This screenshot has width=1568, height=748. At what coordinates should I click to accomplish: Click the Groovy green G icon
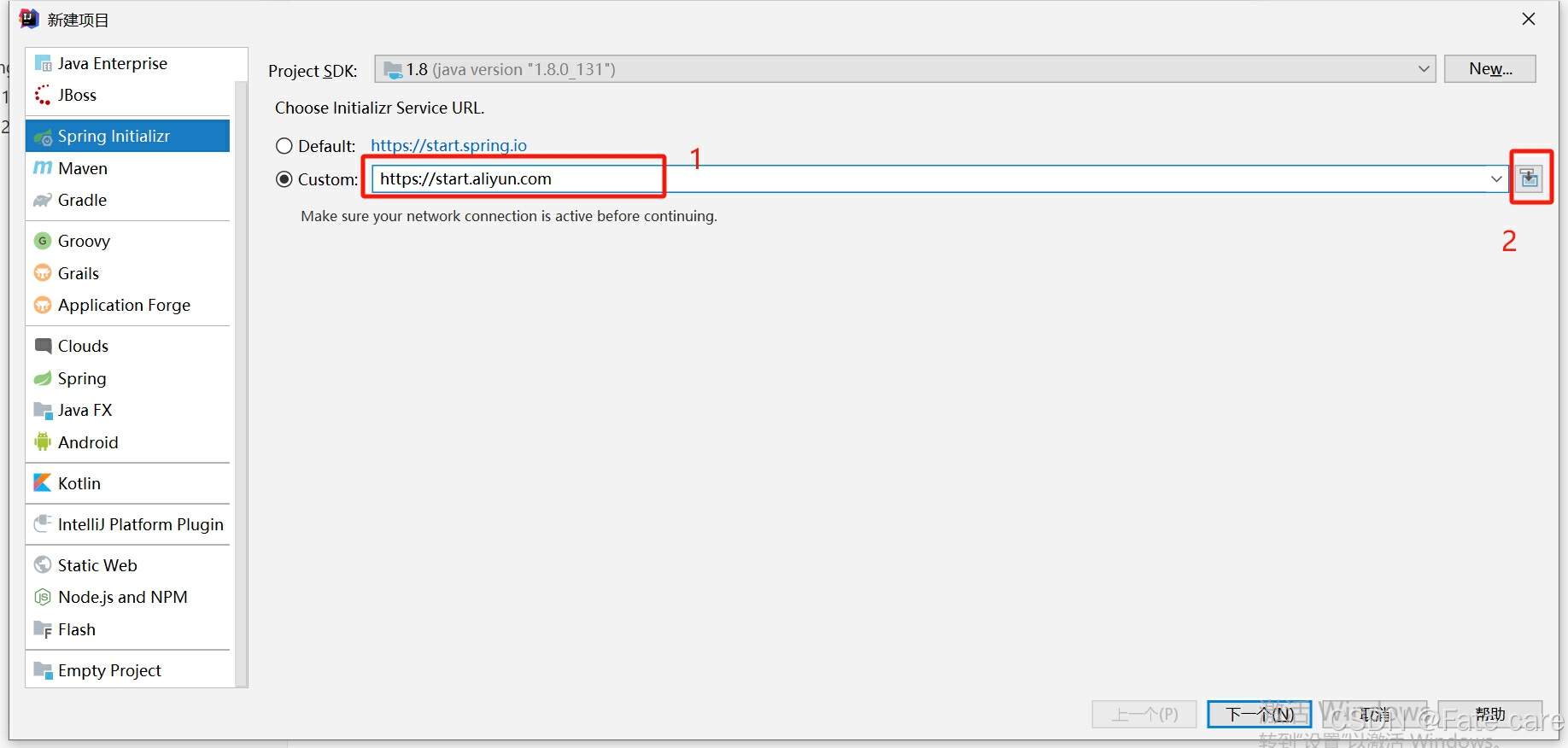click(x=43, y=241)
